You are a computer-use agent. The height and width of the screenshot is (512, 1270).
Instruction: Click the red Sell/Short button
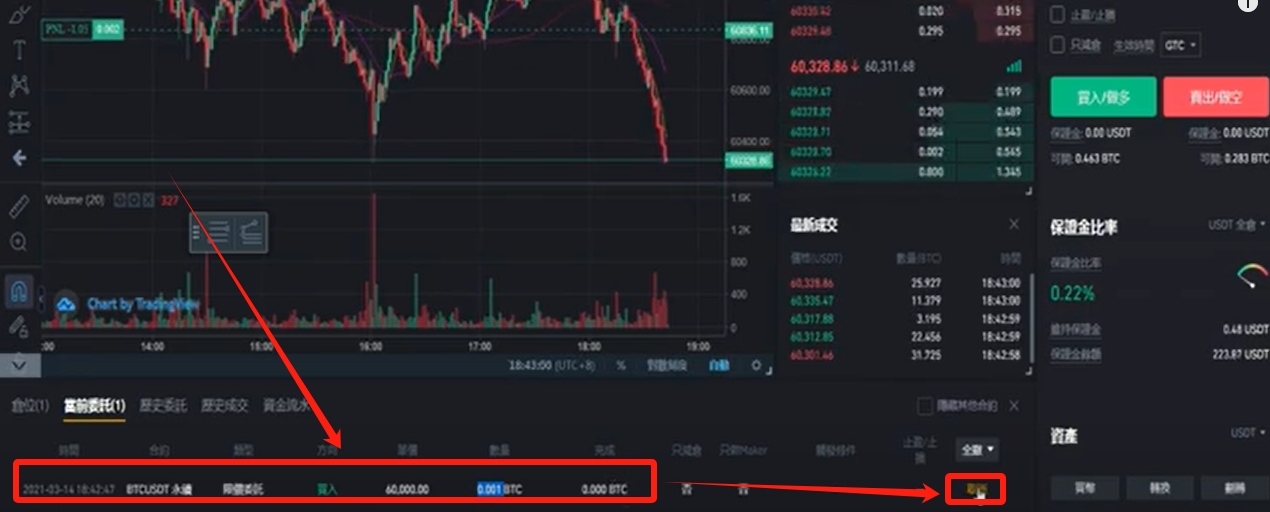pyautogui.click(x=1216, y=97)
